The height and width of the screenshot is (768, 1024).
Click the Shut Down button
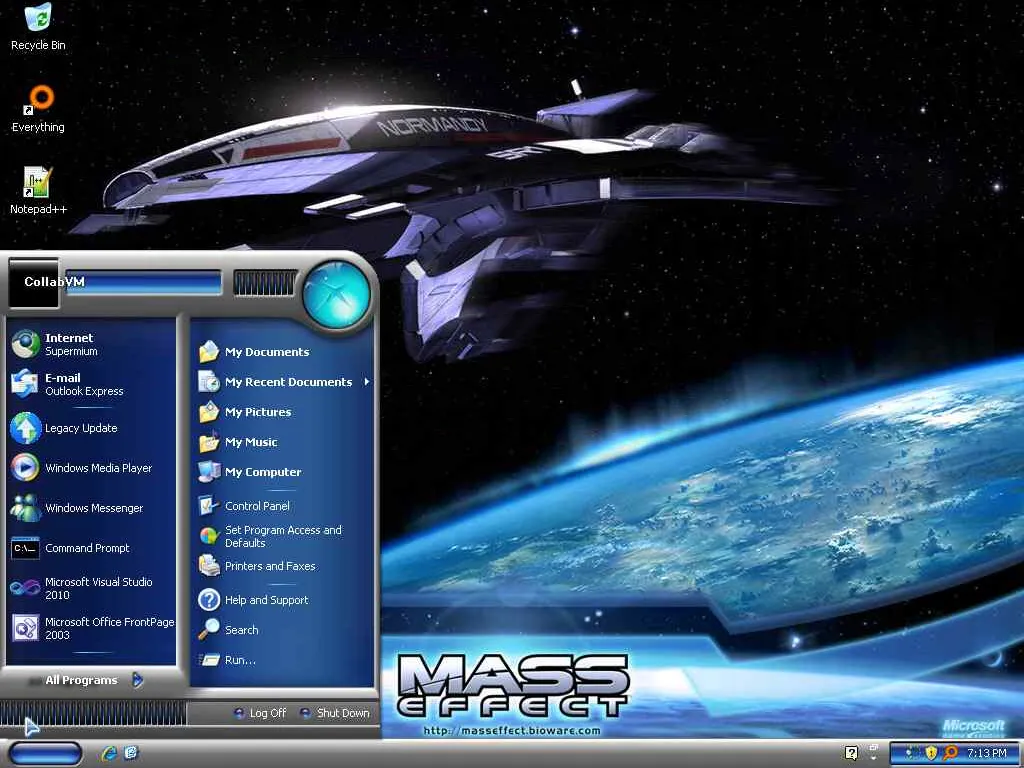334,713
